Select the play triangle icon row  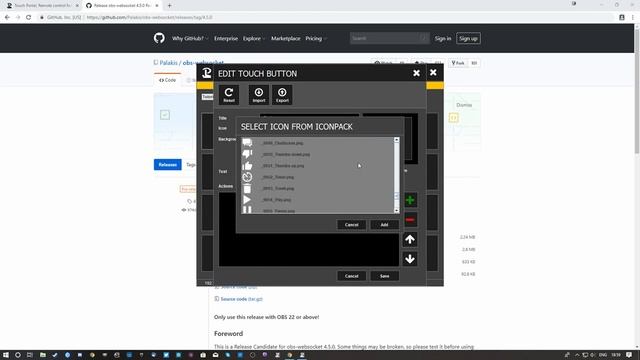318,200
